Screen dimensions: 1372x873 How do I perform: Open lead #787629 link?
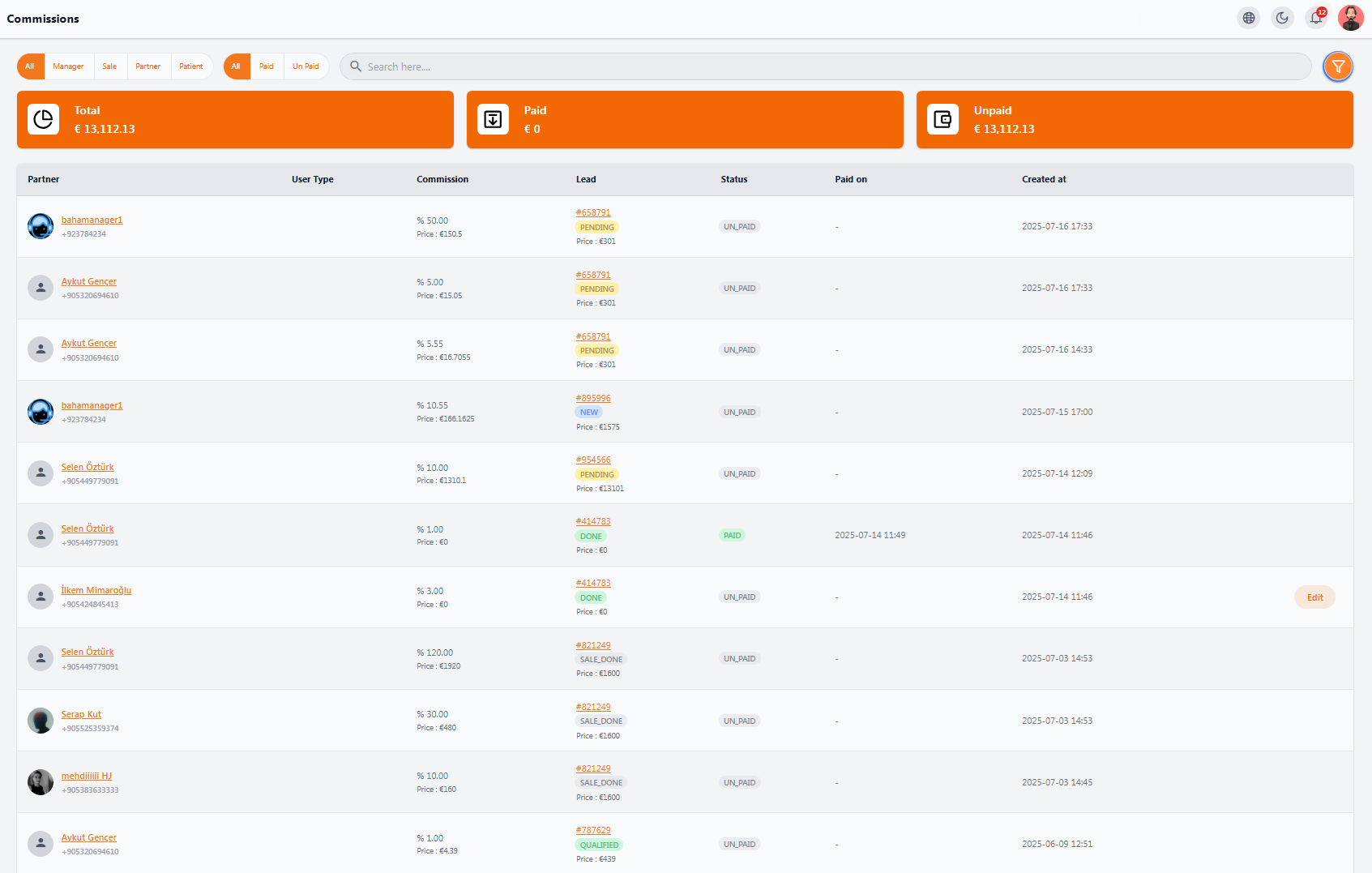[x=593, y=830]
